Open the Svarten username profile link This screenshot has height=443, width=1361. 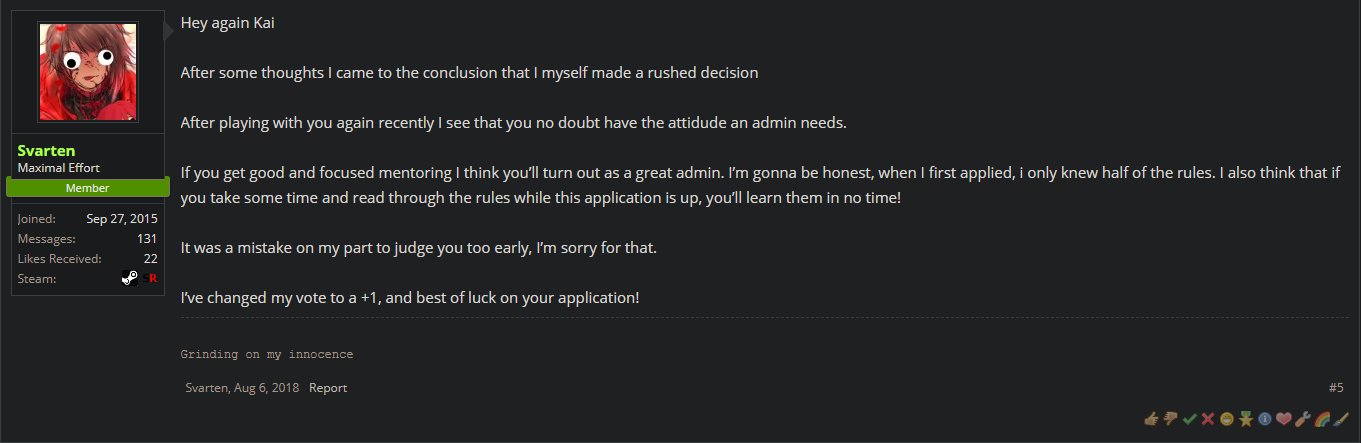[46, 151]
